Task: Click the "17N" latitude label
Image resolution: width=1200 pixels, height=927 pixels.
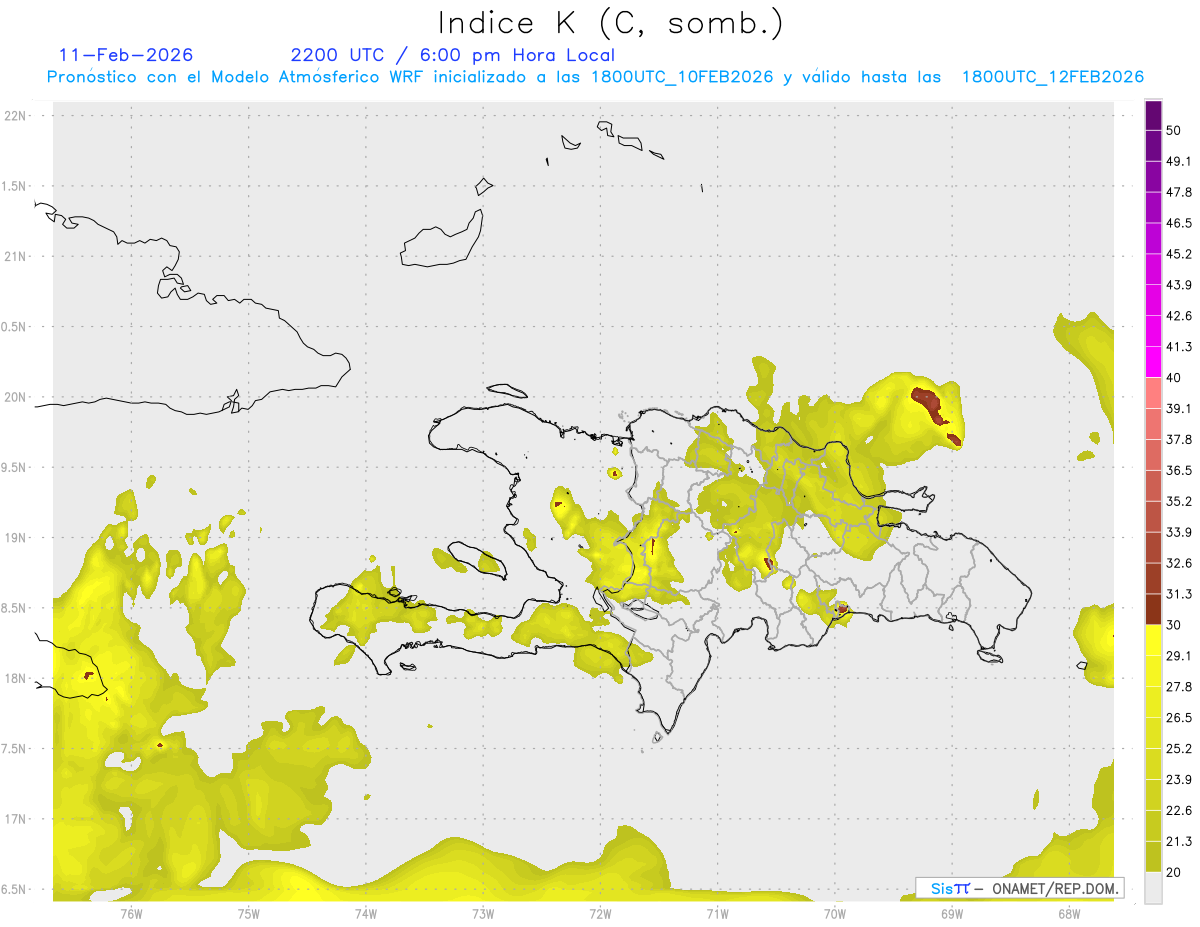Action: (x=16, y=819)
